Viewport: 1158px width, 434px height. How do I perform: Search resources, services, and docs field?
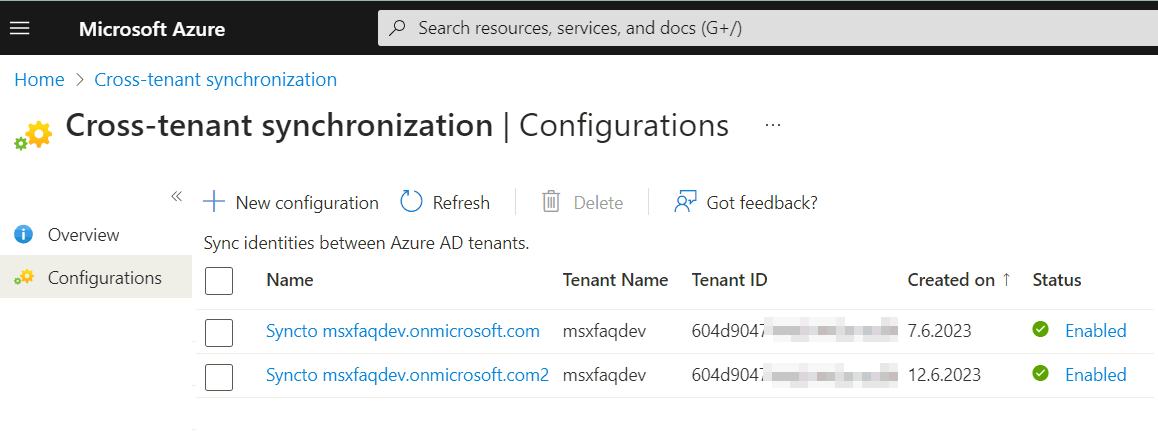point(768,28)
